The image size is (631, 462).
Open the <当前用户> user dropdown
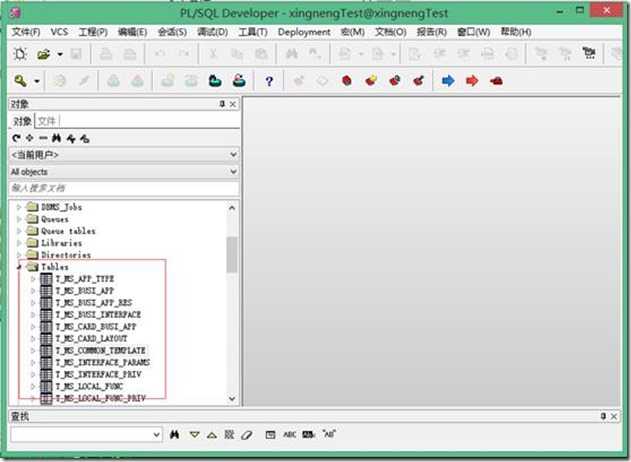click(233, 155)
